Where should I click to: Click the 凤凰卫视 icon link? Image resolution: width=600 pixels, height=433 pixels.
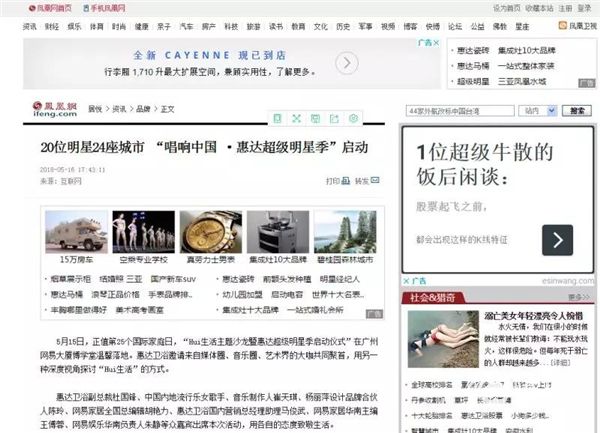578,26
